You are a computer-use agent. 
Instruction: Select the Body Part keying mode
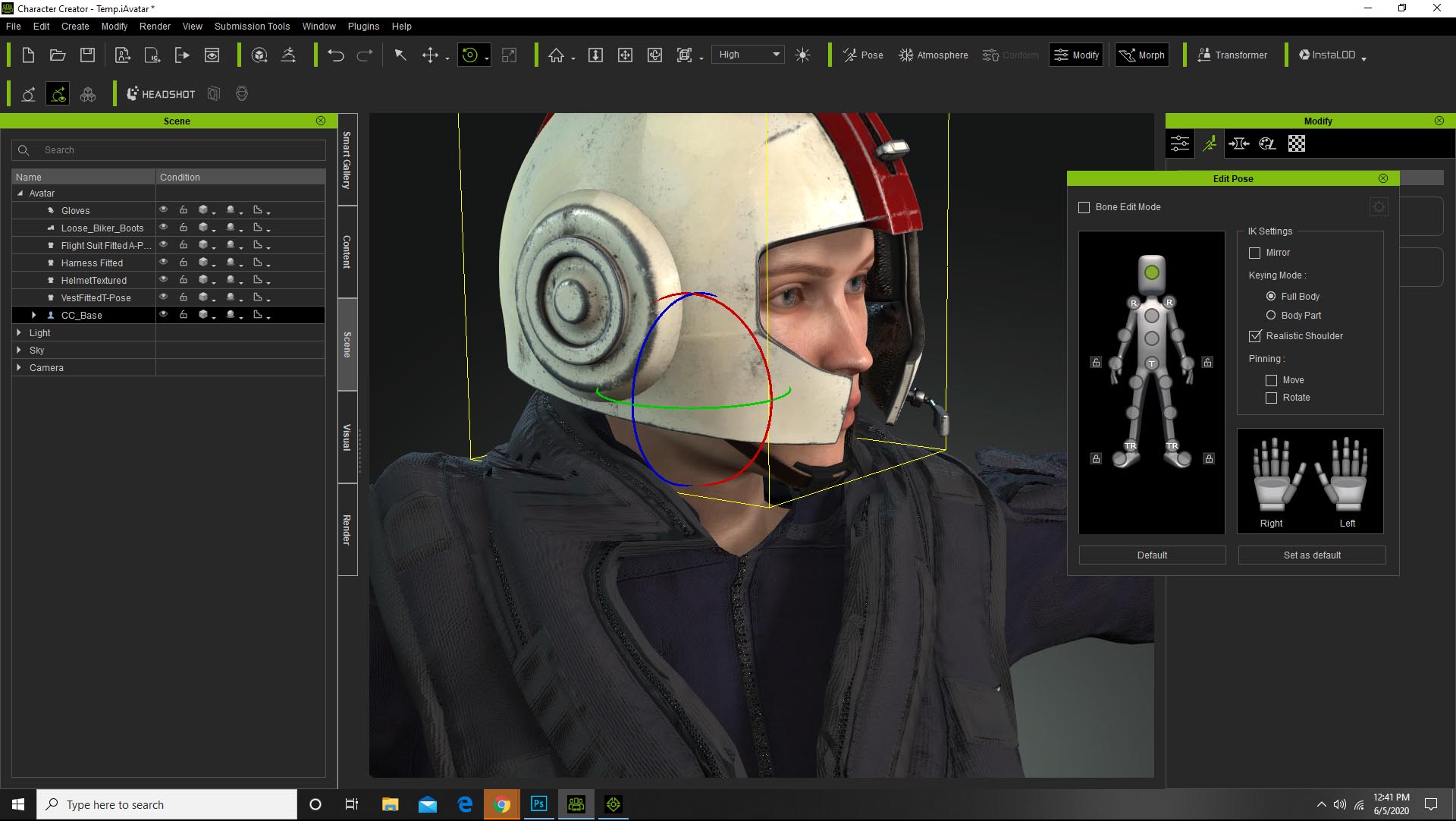point(1271,316)
